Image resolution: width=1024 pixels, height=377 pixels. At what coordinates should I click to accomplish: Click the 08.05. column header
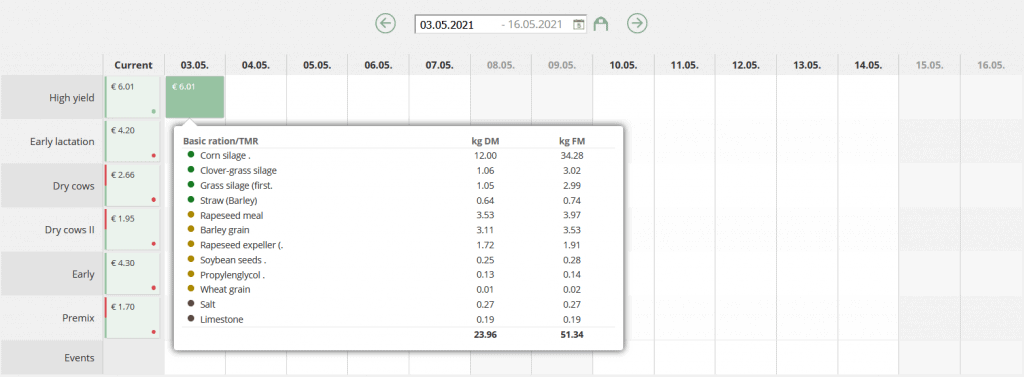pos(501,65)
